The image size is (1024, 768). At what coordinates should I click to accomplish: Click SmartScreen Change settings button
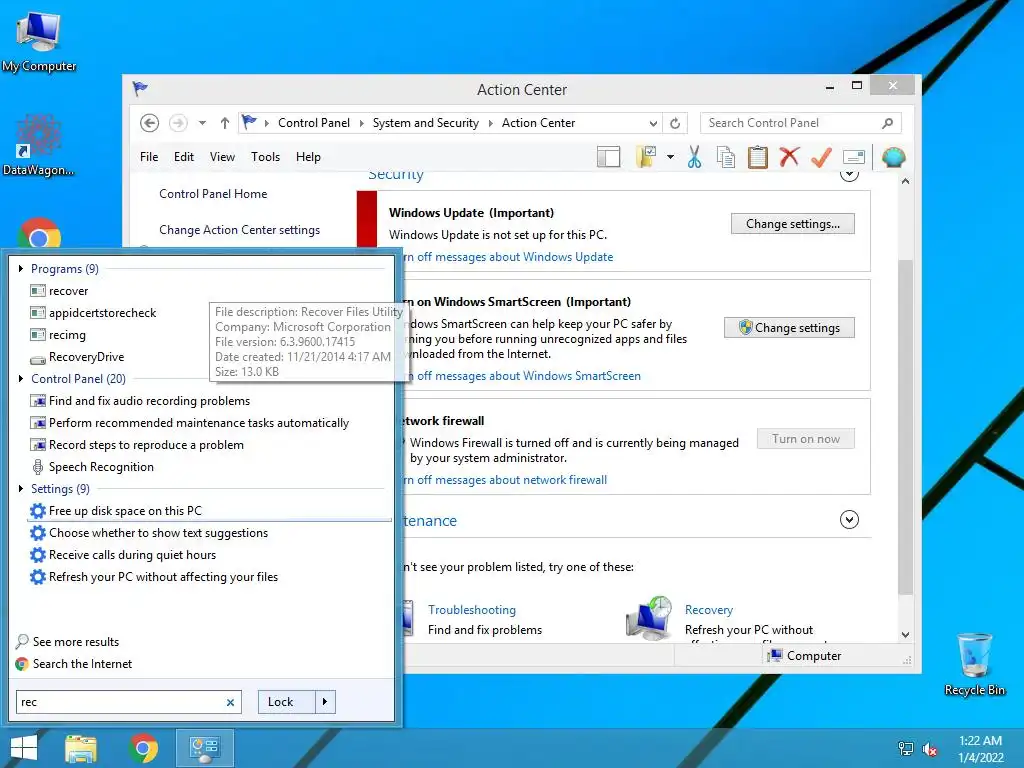pos(790,328)
